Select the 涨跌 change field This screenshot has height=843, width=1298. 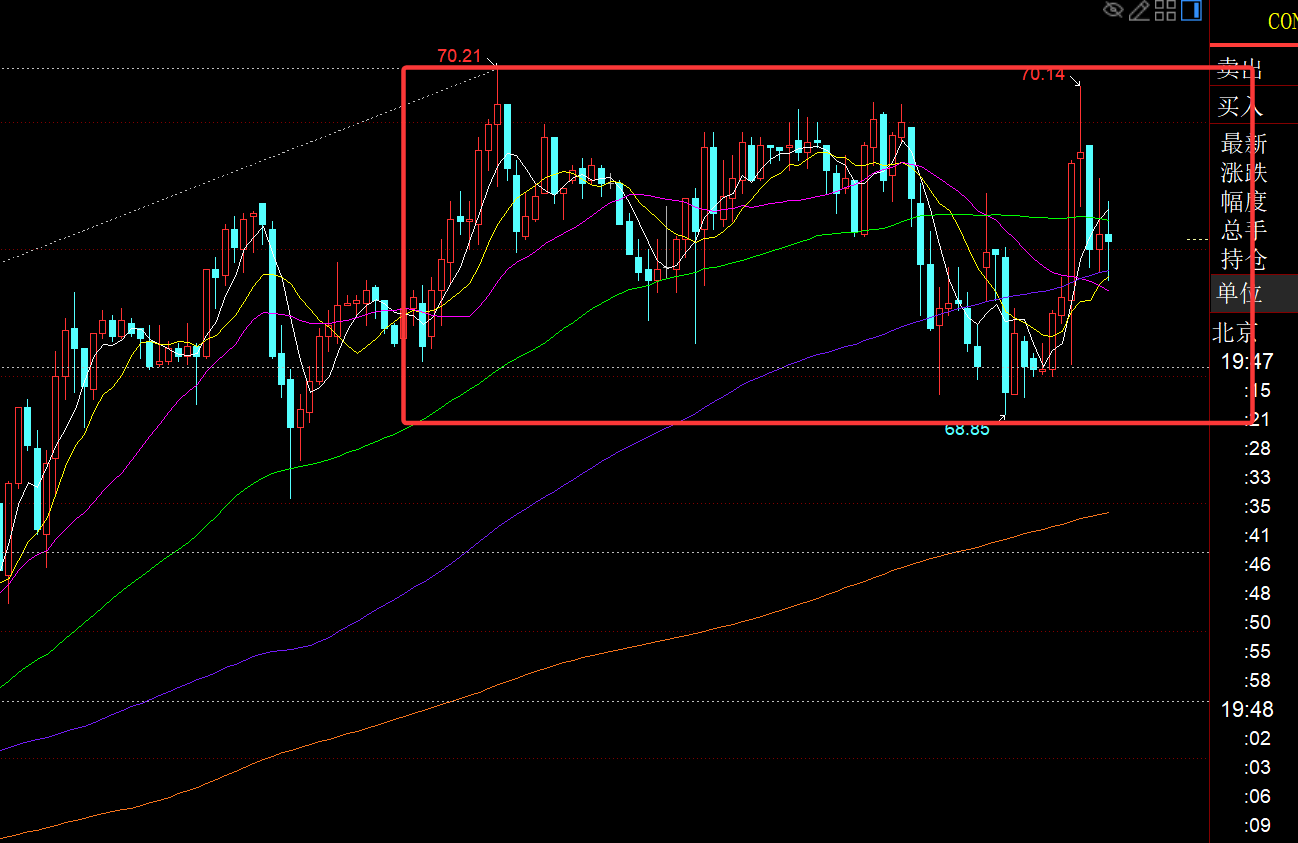[x=1243, y=173]
